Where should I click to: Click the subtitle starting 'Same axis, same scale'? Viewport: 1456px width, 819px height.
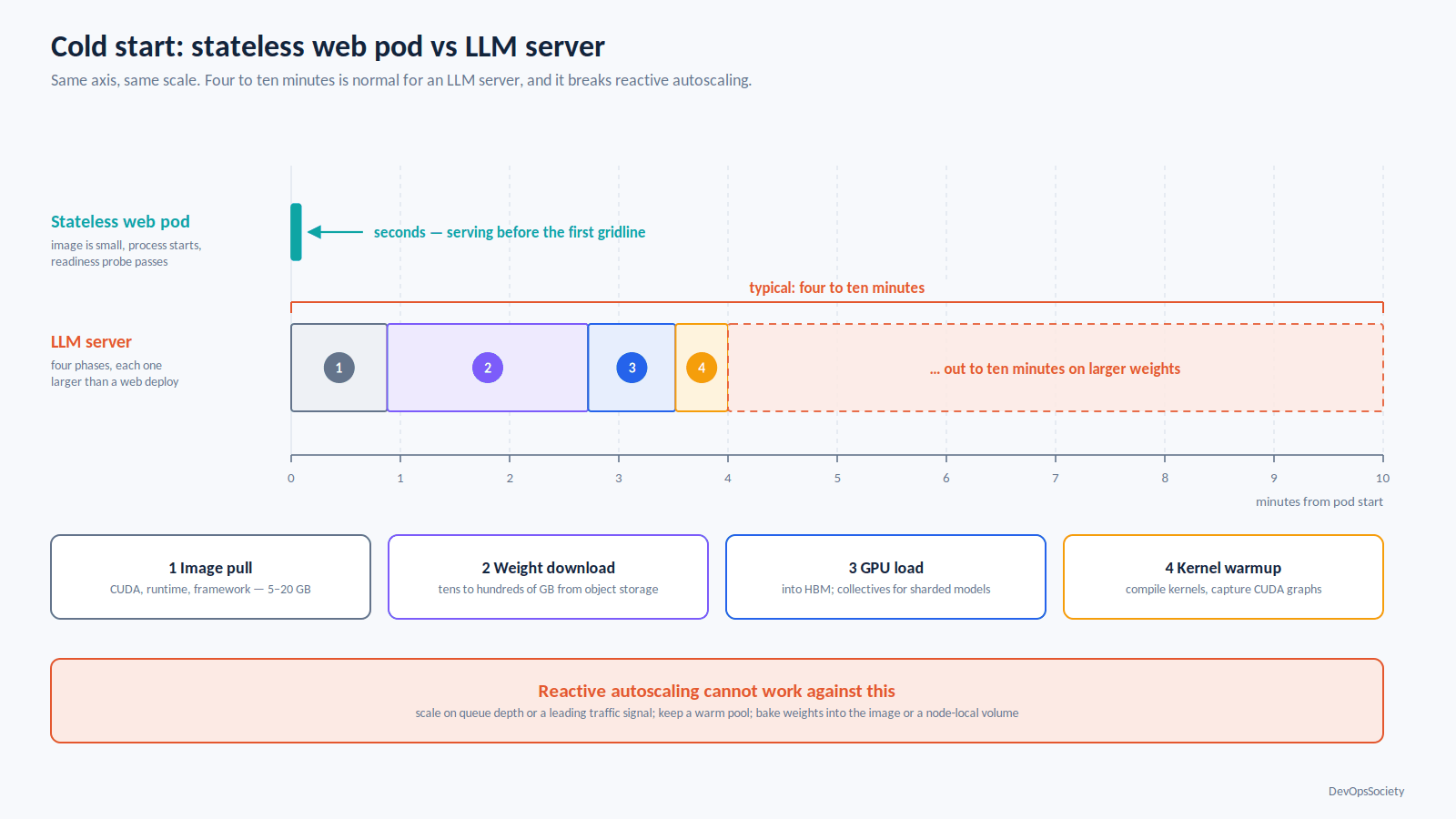click(401, 80)
